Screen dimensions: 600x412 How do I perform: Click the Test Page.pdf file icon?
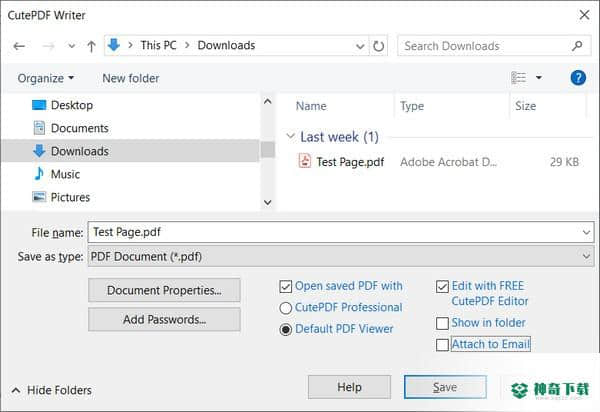tap(305, 160)
